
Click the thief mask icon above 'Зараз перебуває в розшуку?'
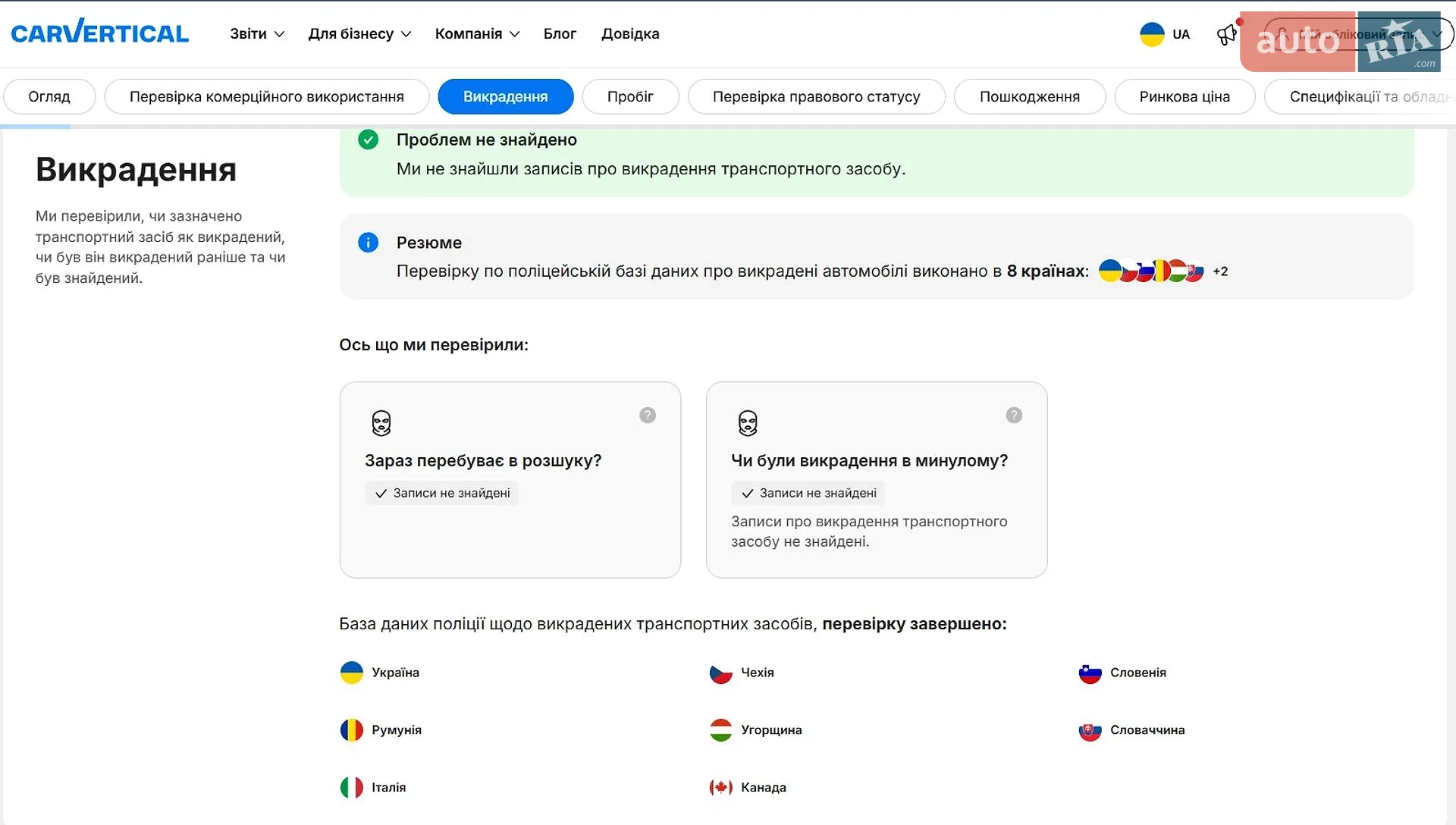point(381,422)
